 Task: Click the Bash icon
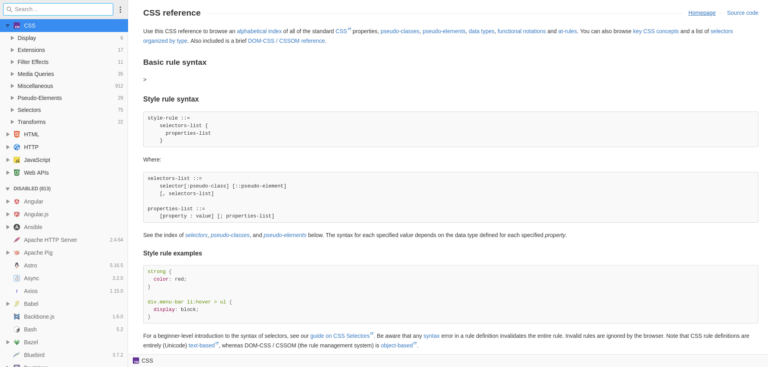coord(17,329)
